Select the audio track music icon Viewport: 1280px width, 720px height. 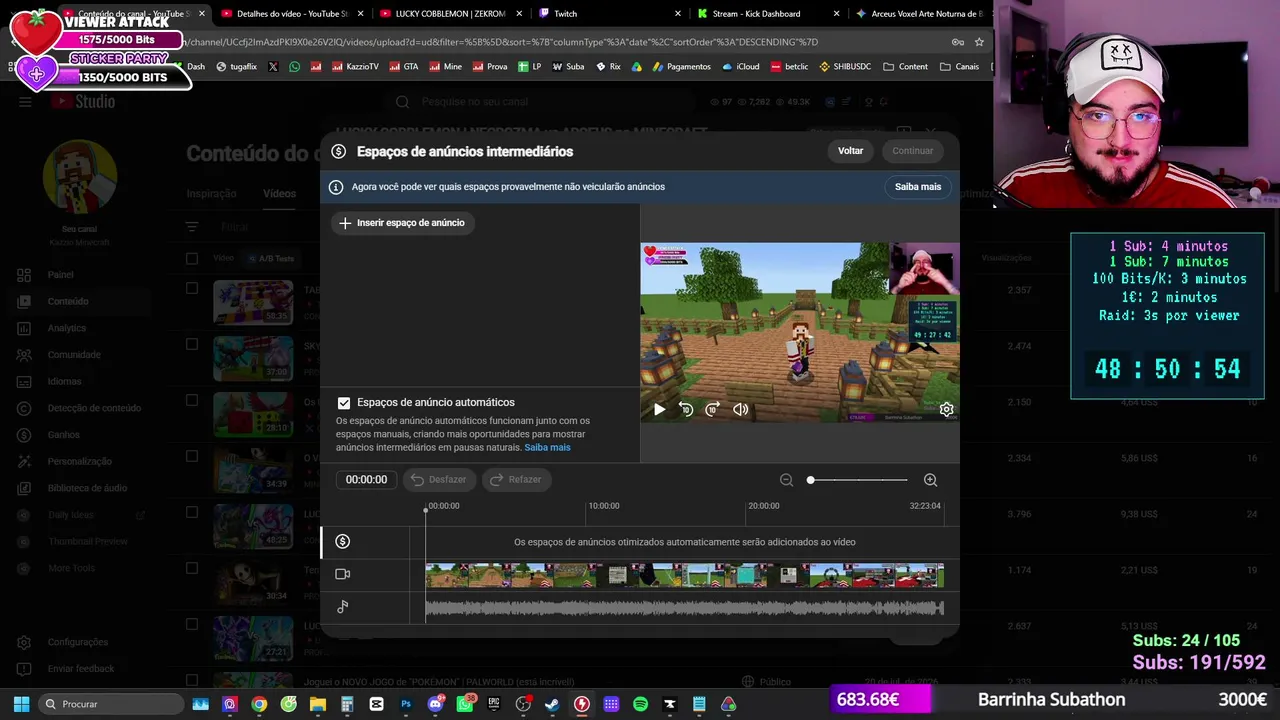pyautogui.click(x=343, y=607)
